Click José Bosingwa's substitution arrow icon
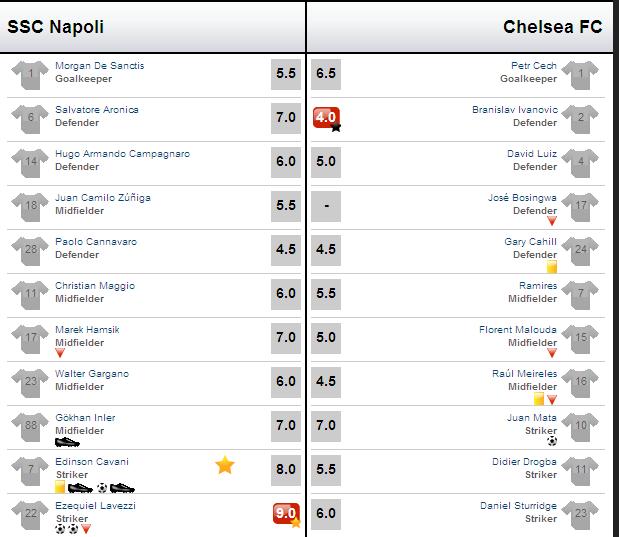The height and width of the screenshot is (537, 619). coord(552,221)
